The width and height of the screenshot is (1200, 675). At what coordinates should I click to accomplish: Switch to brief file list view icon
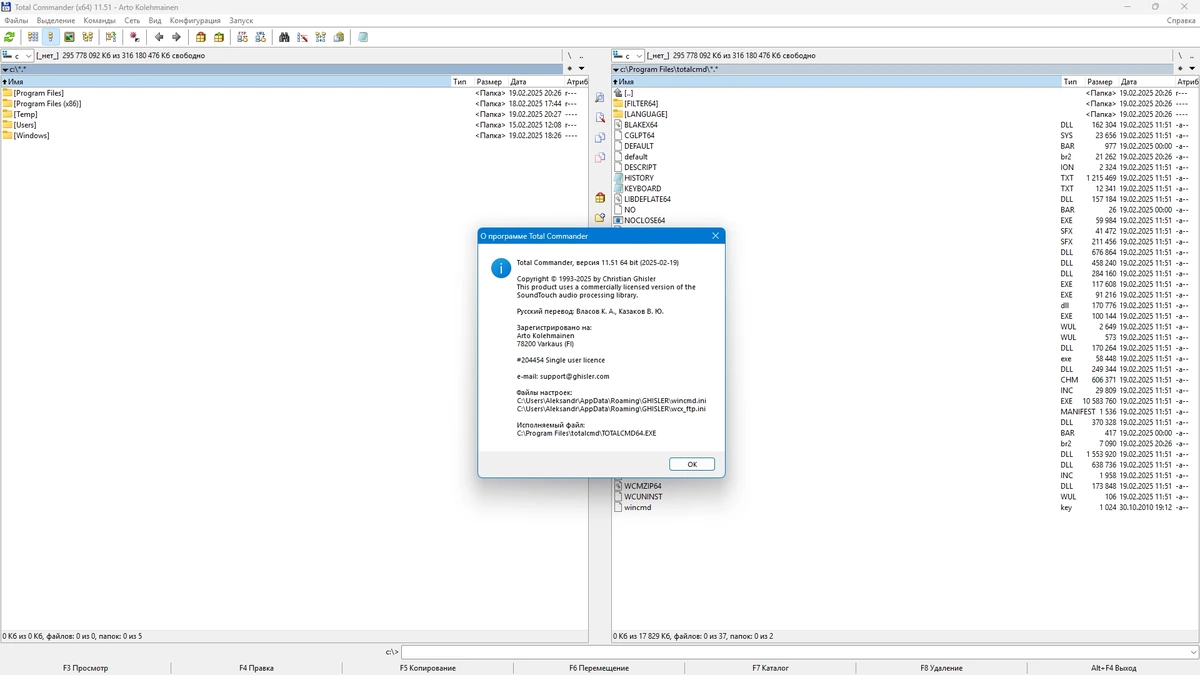pos(33,37)
